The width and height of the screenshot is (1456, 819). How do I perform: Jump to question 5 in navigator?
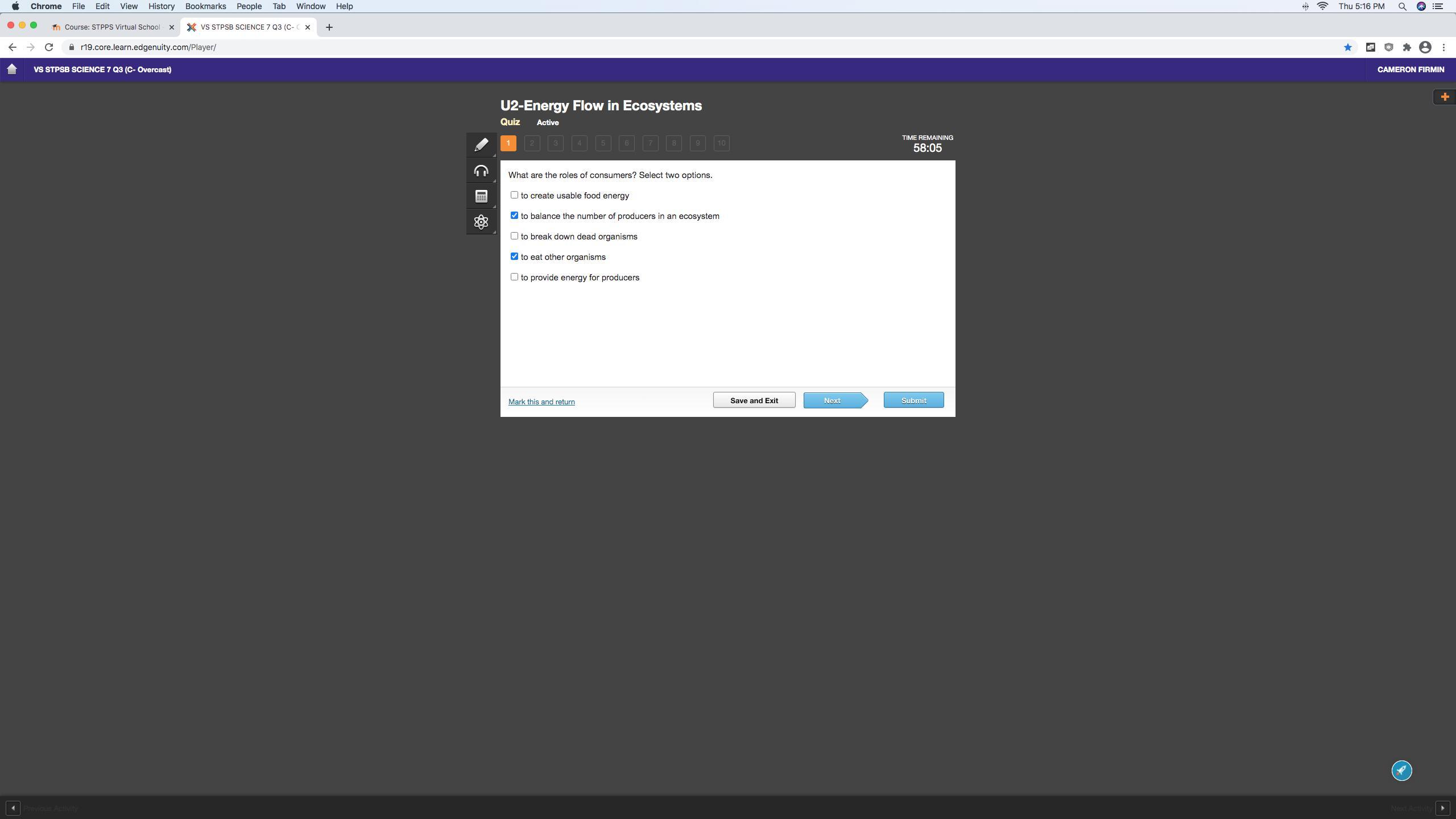603,143
